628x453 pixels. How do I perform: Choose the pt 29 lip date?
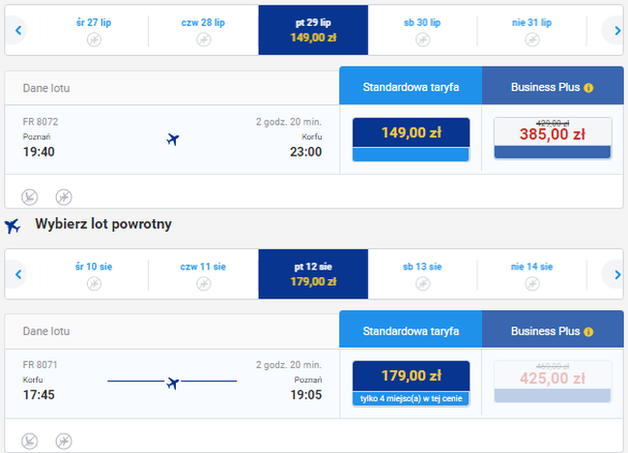click(312, 30)
